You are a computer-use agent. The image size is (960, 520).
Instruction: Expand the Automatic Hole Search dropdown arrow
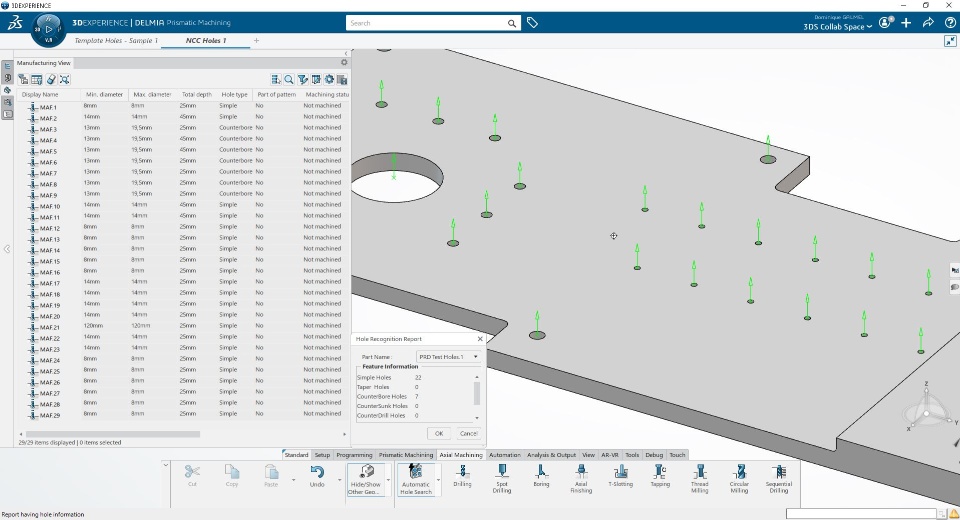(x=438, y=480)
